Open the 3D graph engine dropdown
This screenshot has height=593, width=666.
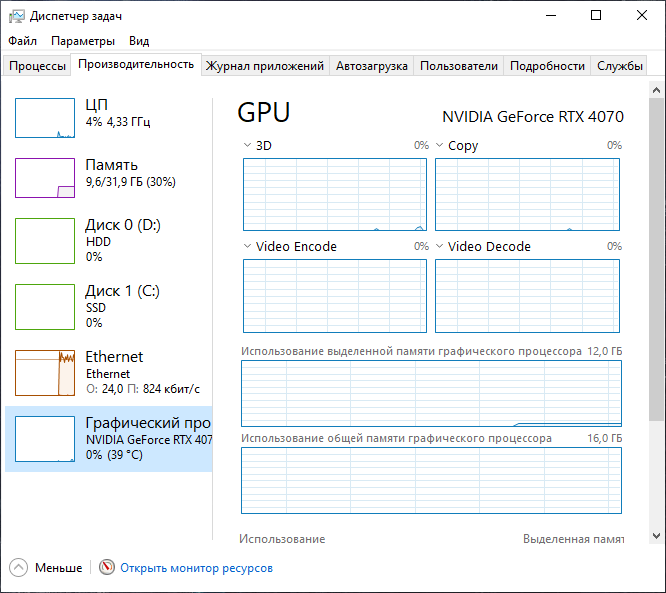[x=248, y=146]
